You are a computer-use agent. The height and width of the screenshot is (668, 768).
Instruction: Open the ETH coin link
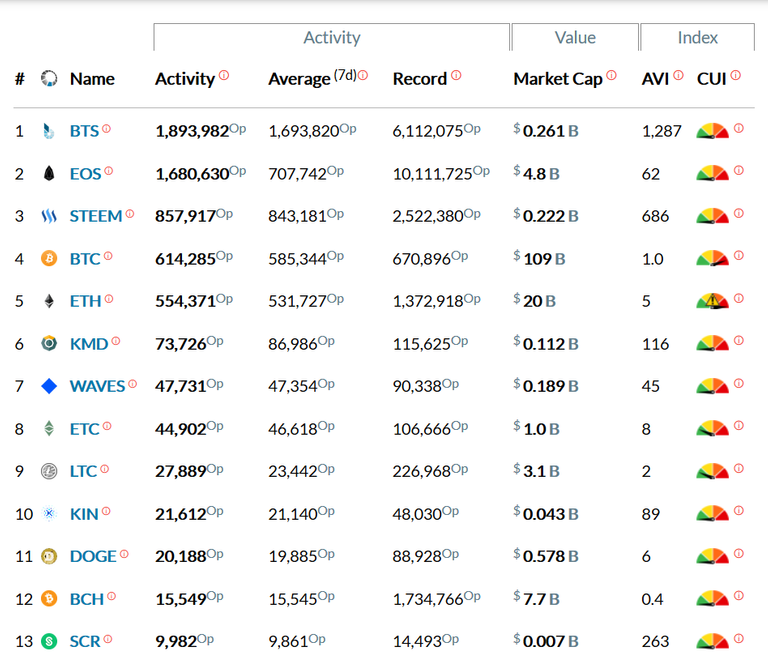85,301
